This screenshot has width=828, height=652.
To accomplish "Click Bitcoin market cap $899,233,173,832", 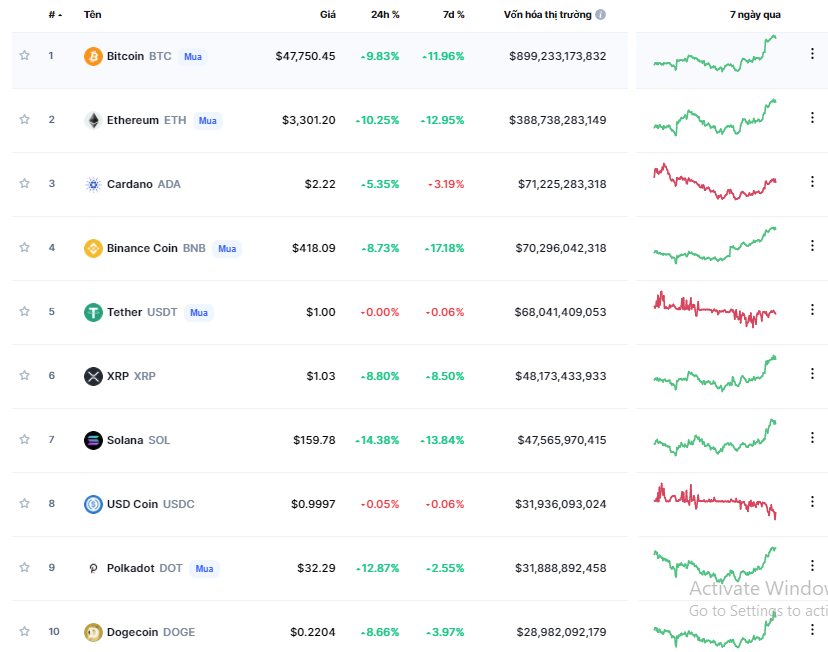I will click(558, 56).
